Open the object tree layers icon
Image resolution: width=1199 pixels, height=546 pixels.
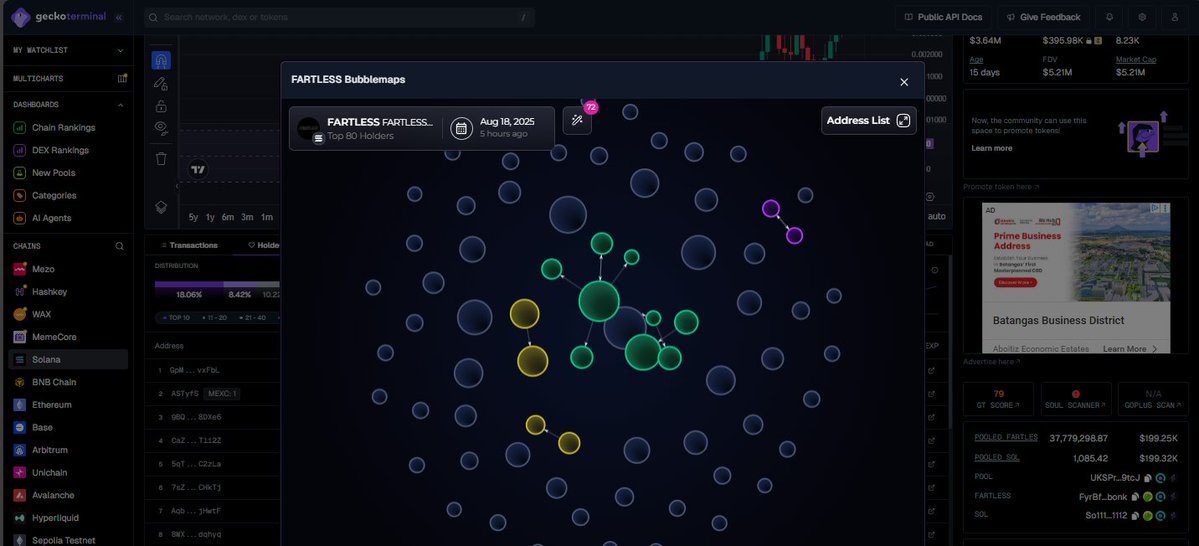(x=161, y=206)
